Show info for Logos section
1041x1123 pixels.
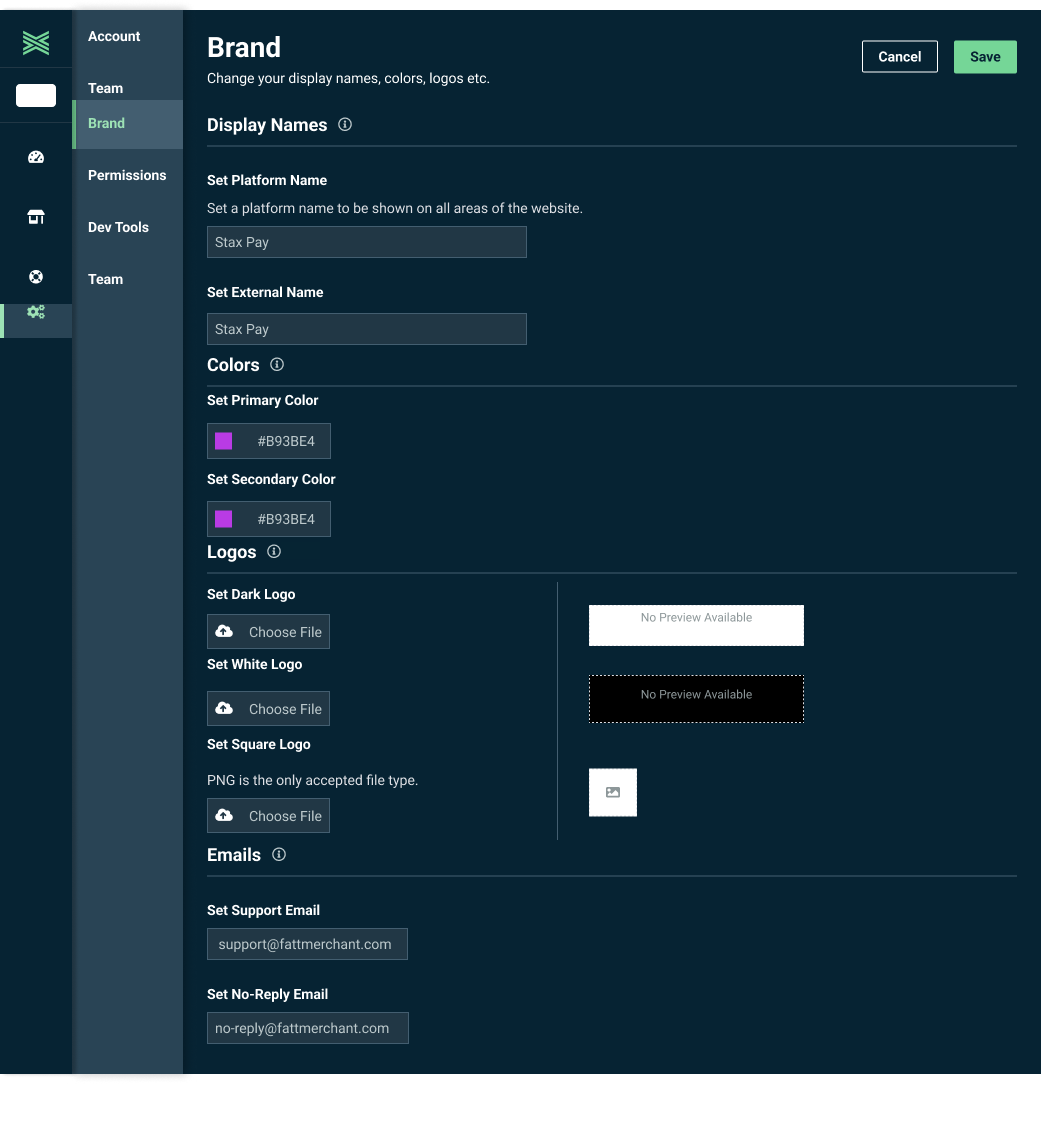click(274, 551)
